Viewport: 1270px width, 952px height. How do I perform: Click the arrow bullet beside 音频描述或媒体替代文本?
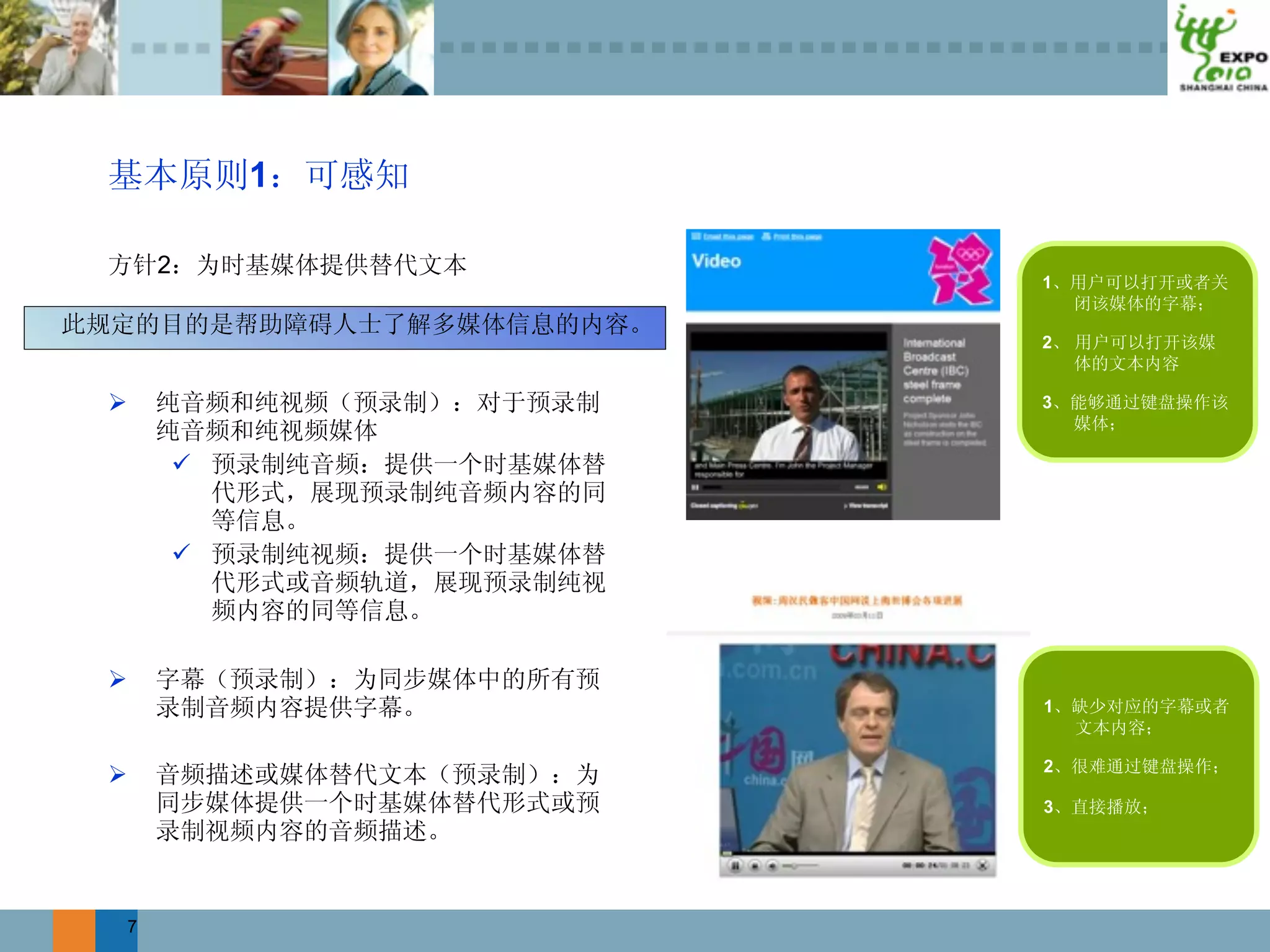pos(117,774)
